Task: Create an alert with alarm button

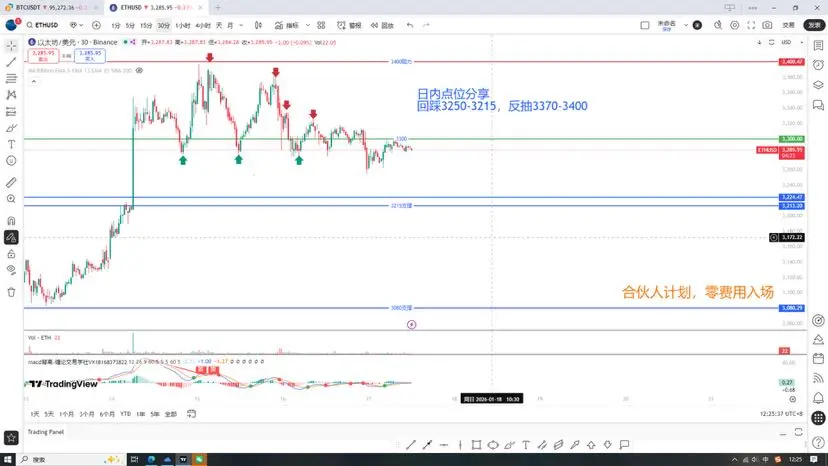Action: [349, 25]
